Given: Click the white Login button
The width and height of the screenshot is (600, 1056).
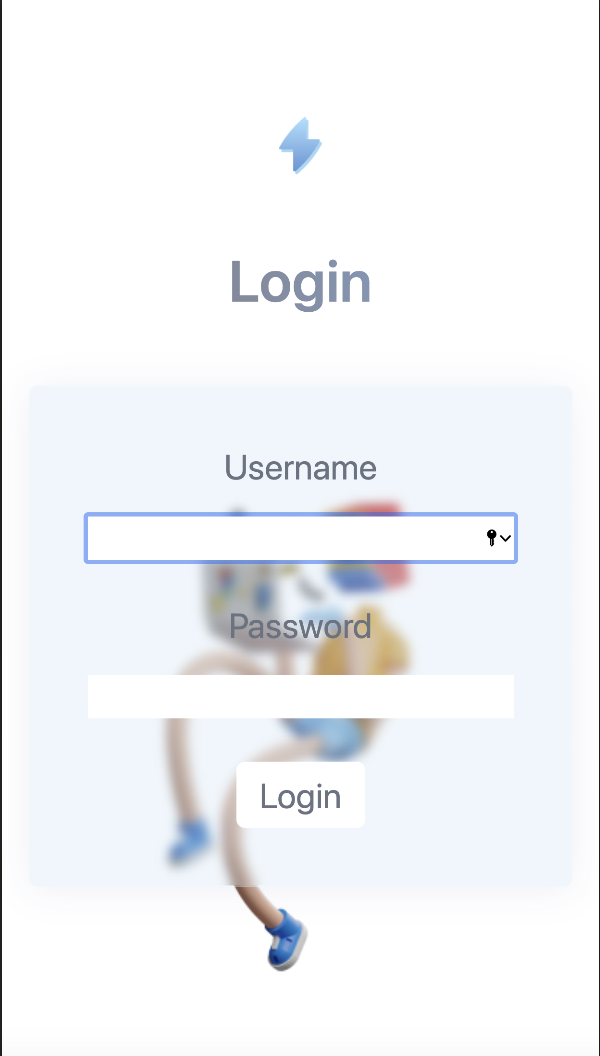Looking at the screenshot, I should (300, 795).
